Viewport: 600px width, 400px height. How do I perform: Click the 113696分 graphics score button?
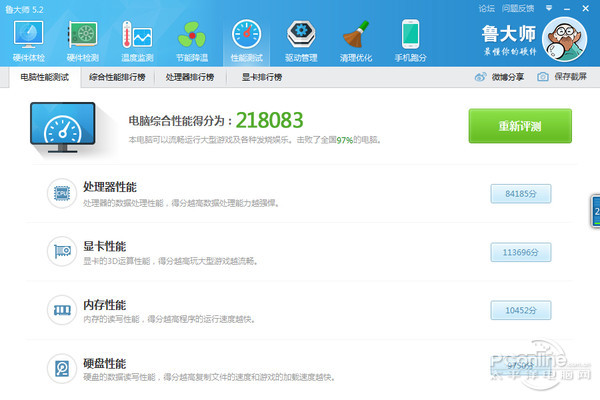(x=521, y=252)
